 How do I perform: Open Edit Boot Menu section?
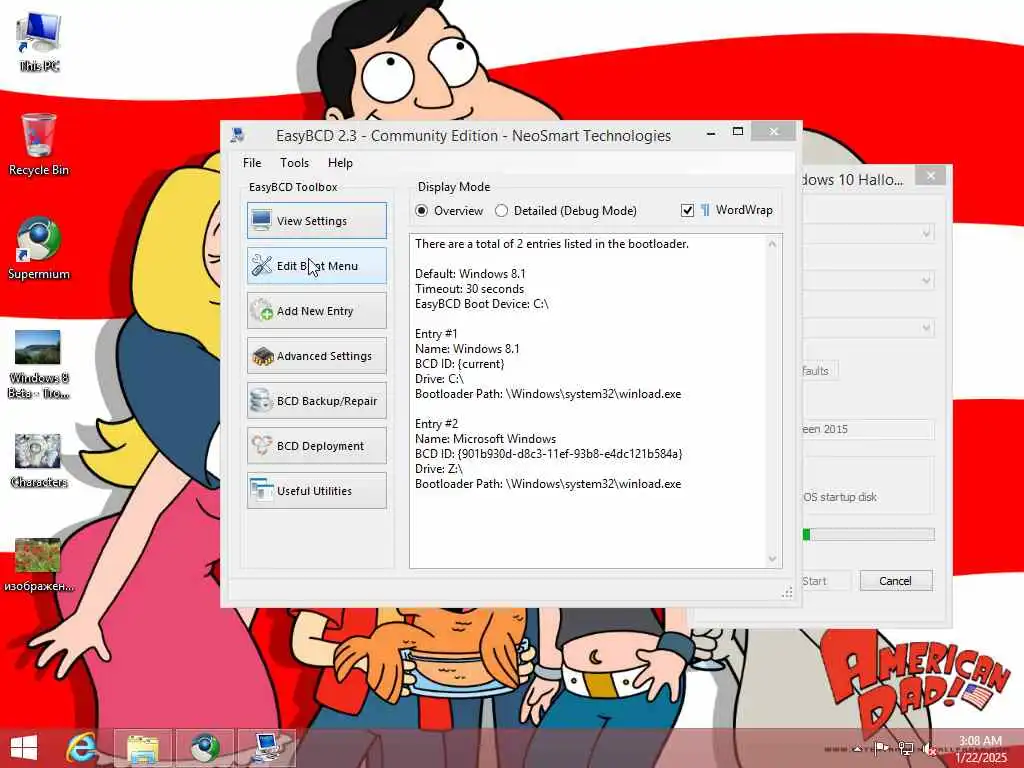point(317,266)
